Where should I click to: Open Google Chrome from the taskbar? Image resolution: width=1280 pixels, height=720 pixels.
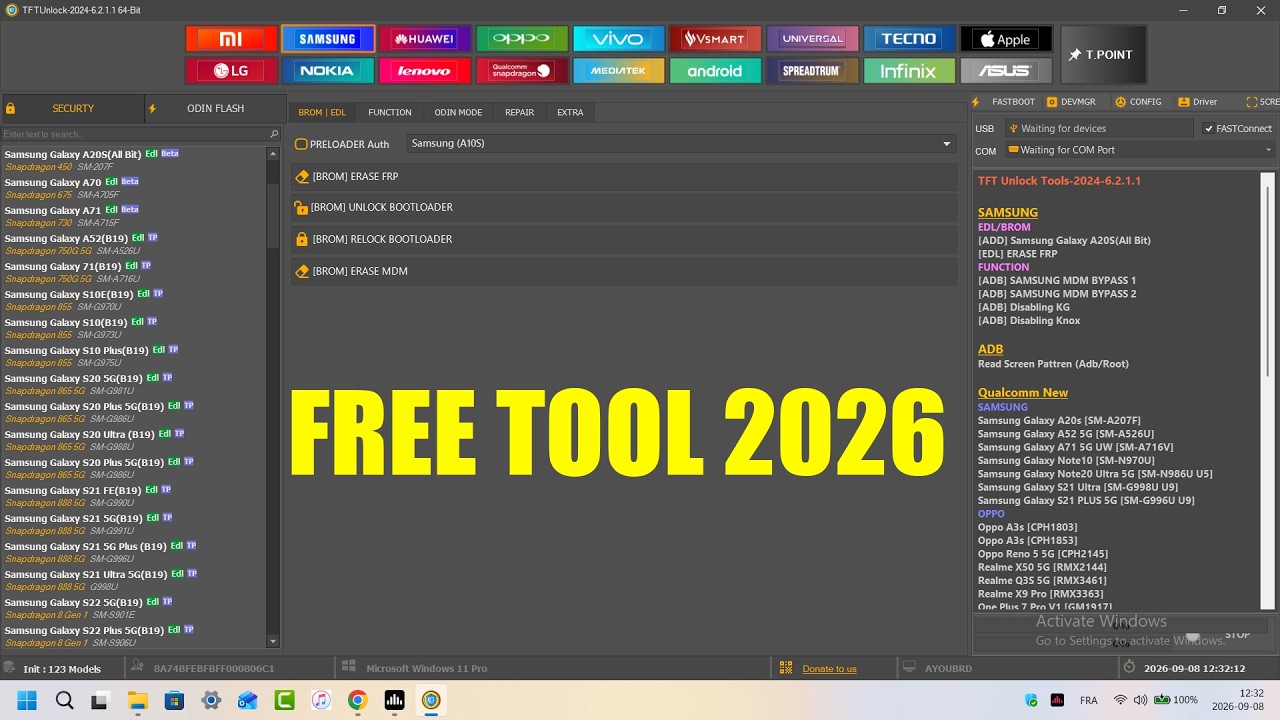[x=357, y=700]
